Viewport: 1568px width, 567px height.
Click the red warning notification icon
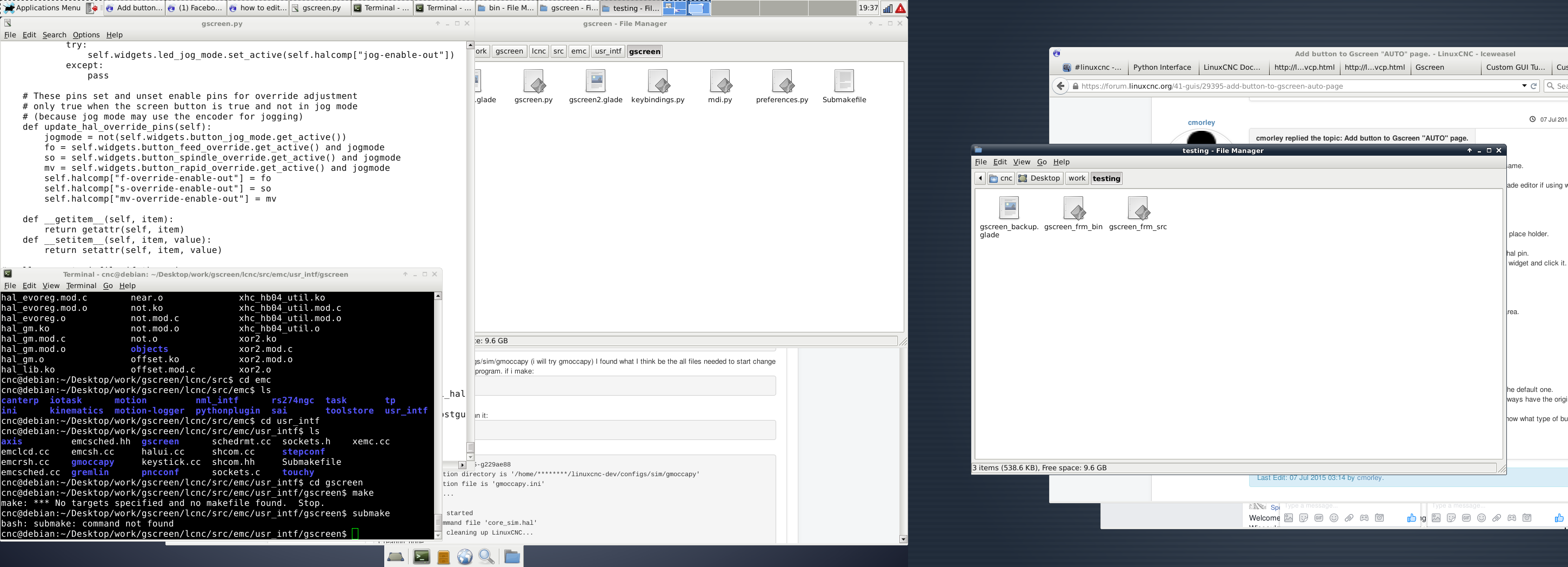[900, 8]
